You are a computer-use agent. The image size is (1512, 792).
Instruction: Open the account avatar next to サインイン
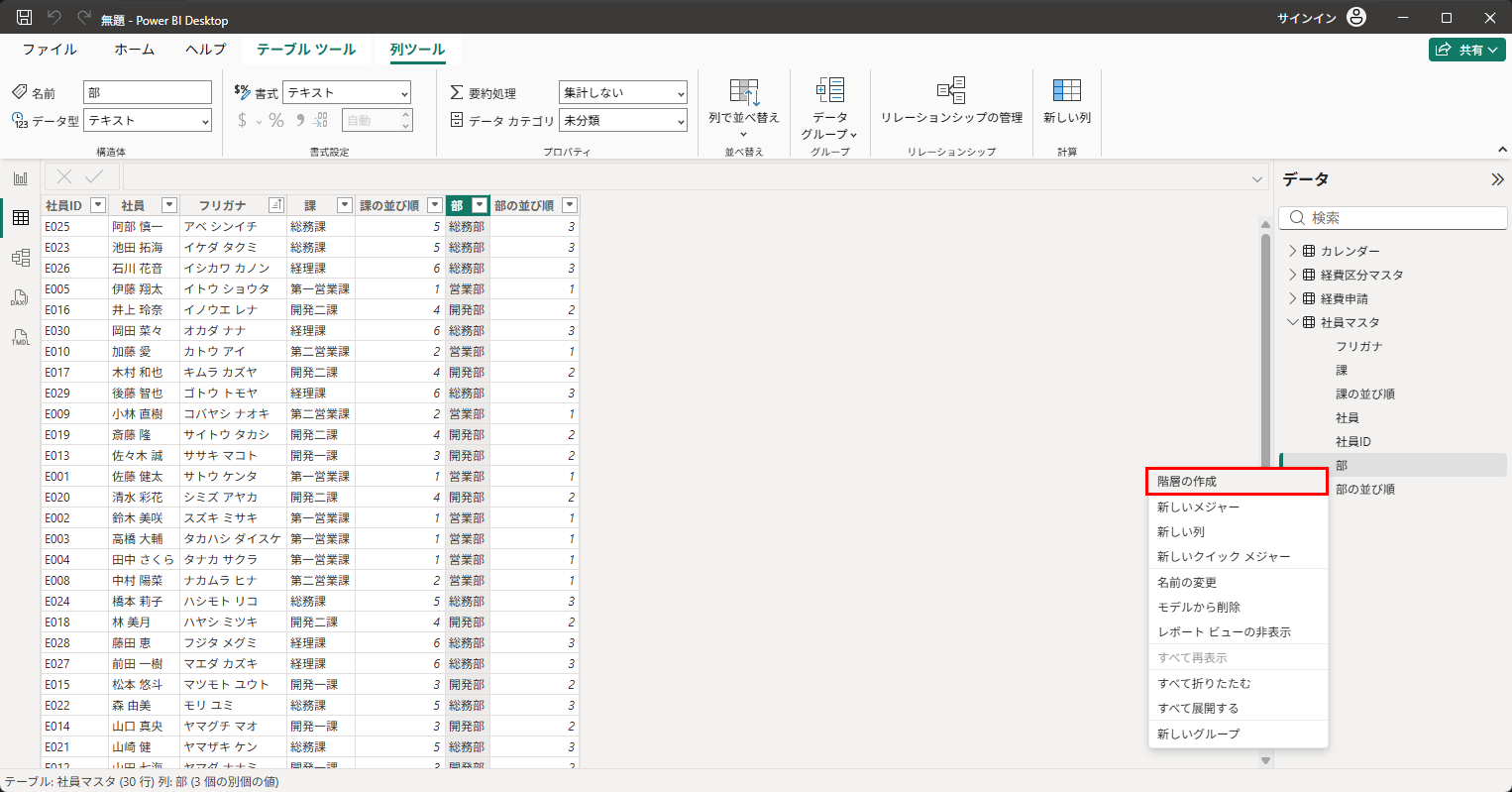[1356, 18]
